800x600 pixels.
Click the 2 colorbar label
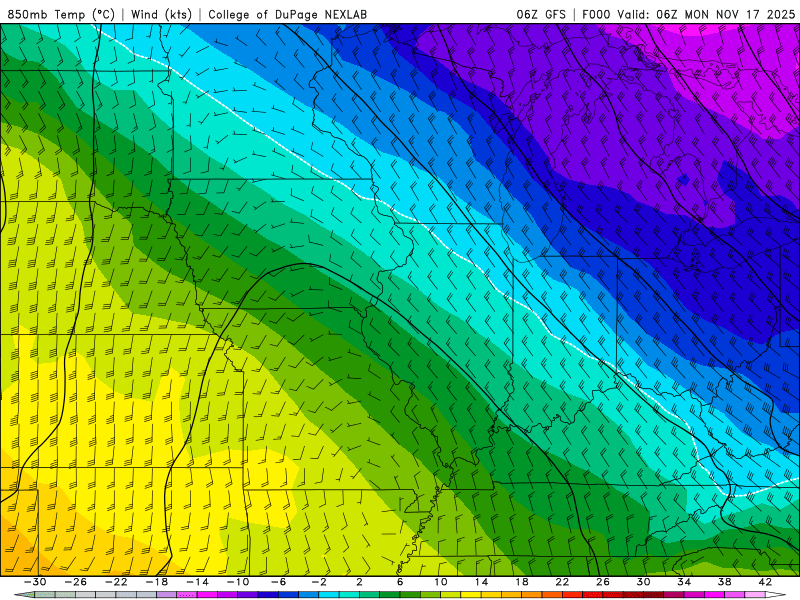(359, 582)
